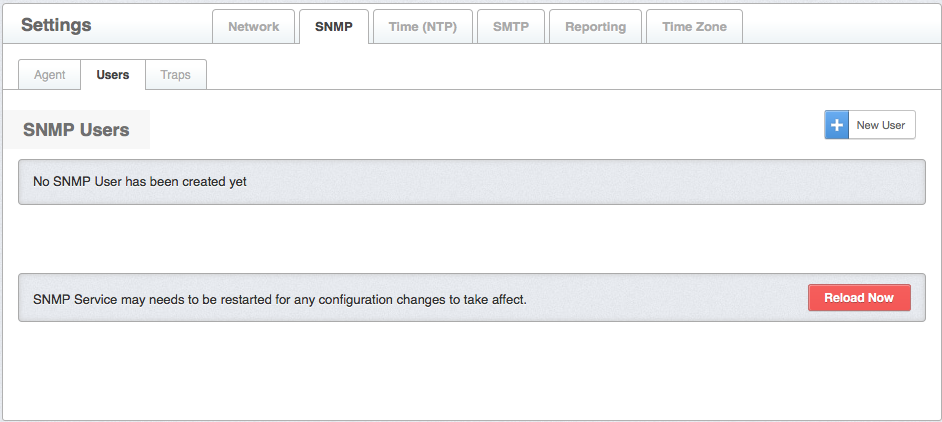Click the Settings page title
This screenshot has height=422, width=942.
click(56, 25)
